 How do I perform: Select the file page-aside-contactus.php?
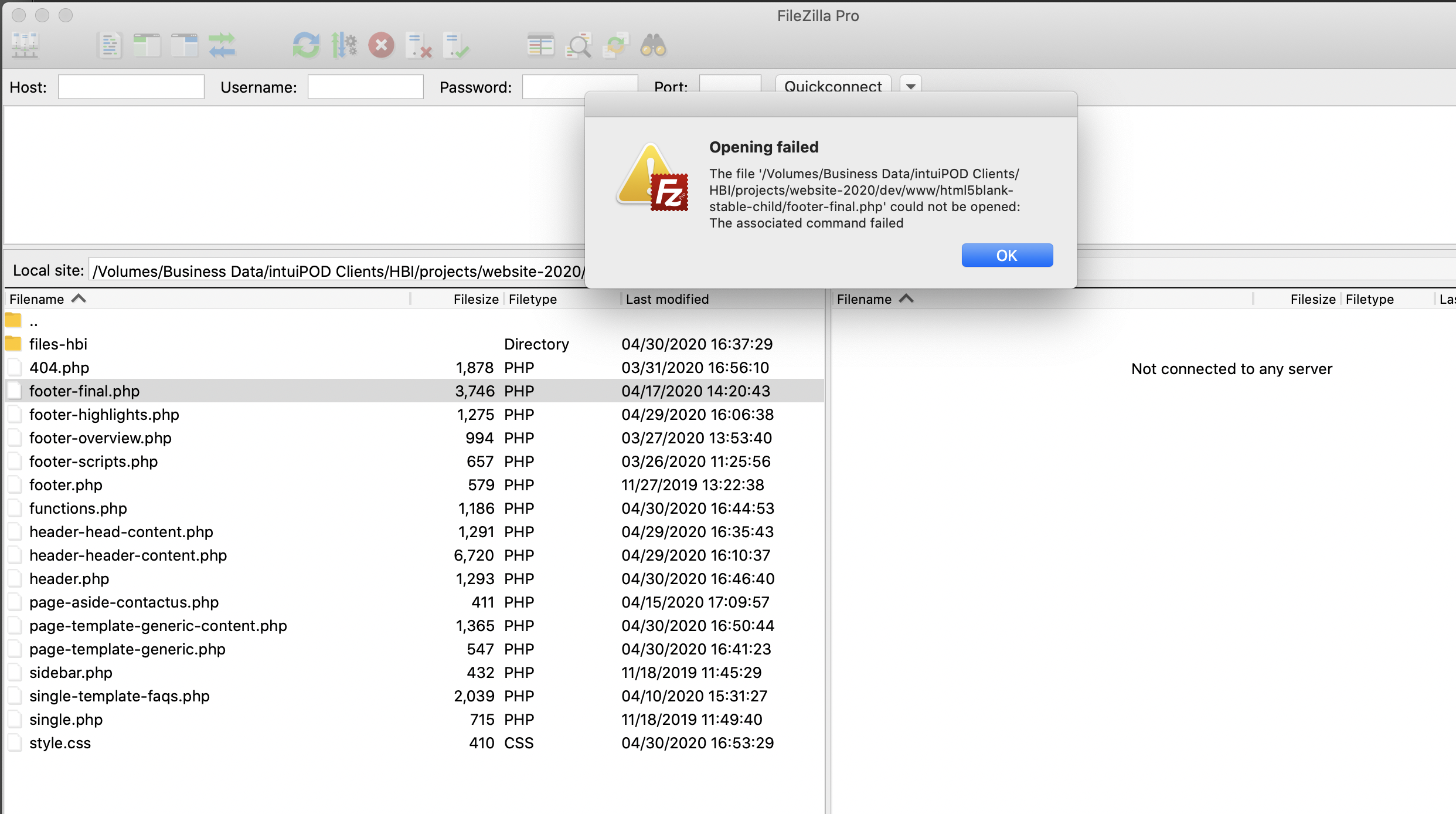point(414,602)
